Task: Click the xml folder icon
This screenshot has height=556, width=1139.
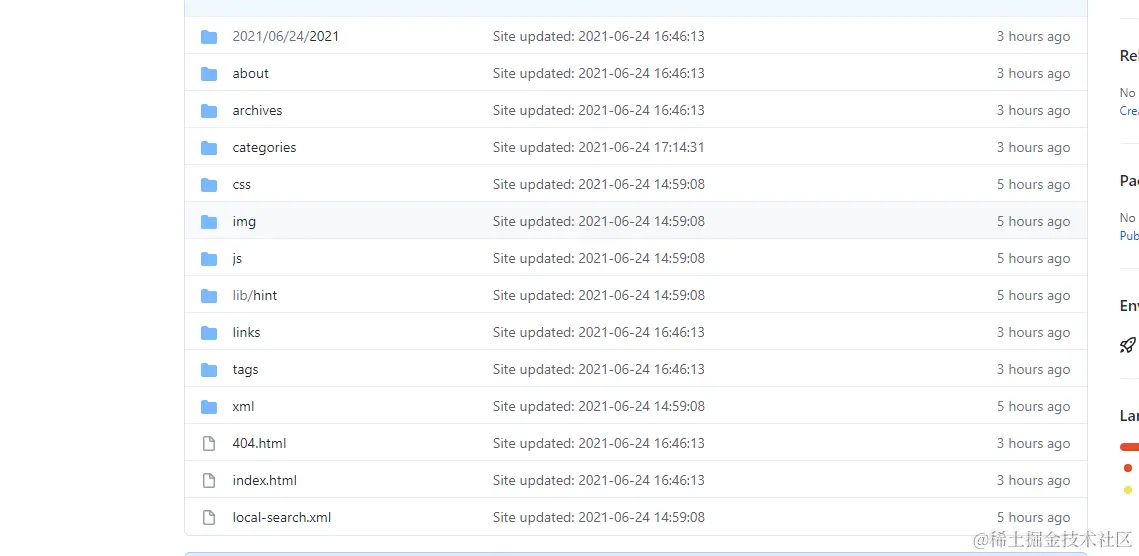Action: click(x=209, y=406)
